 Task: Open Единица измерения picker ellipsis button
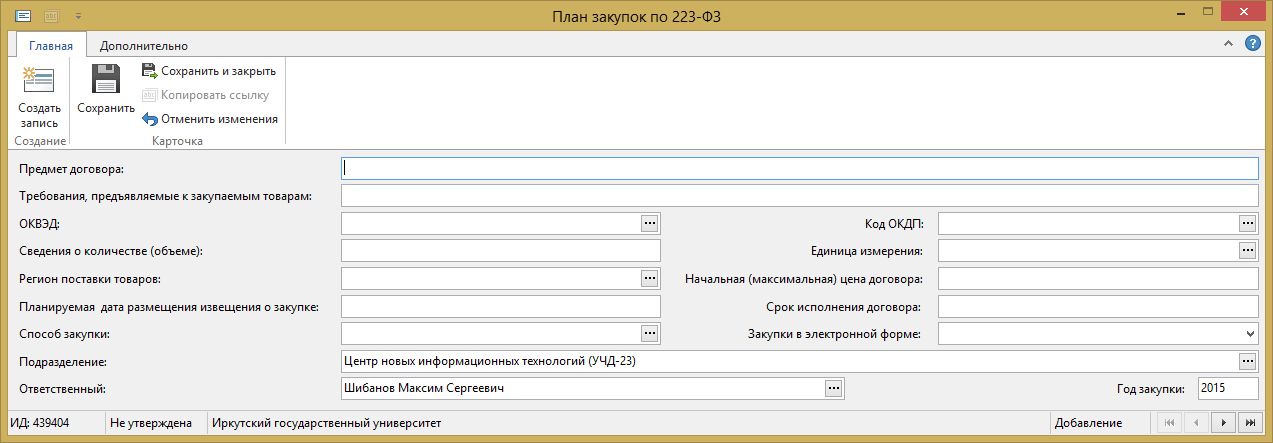point(1247,250)
